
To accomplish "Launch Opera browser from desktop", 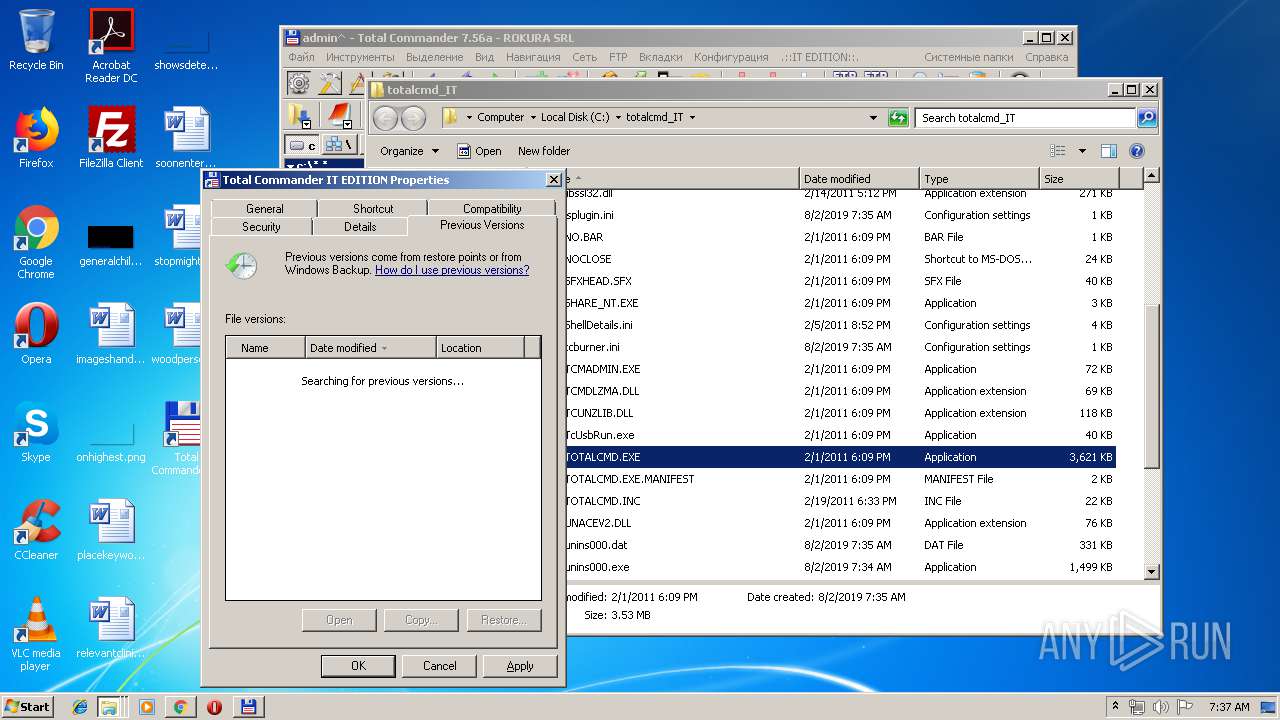I will [36, 334].
